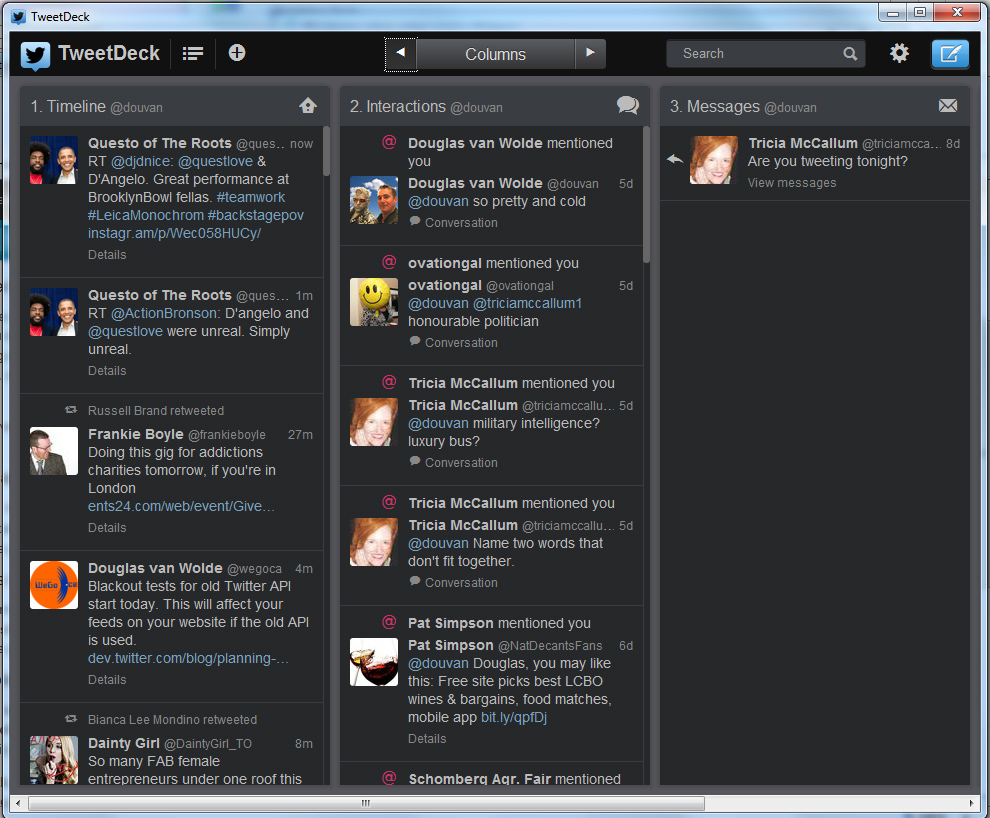
Task: Click Interactions column speech bubble icon
Action: pos(628,105)
